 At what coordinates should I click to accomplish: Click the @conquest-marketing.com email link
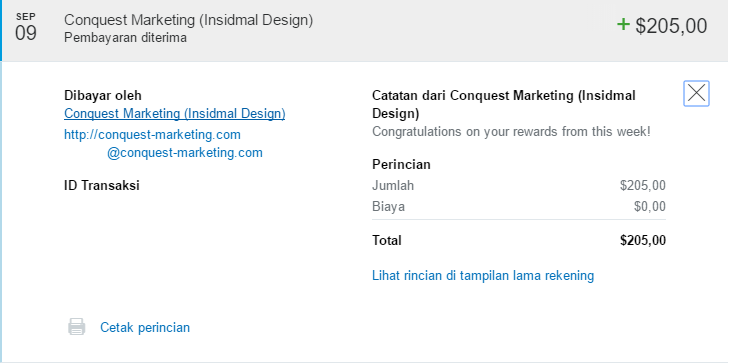185,153
